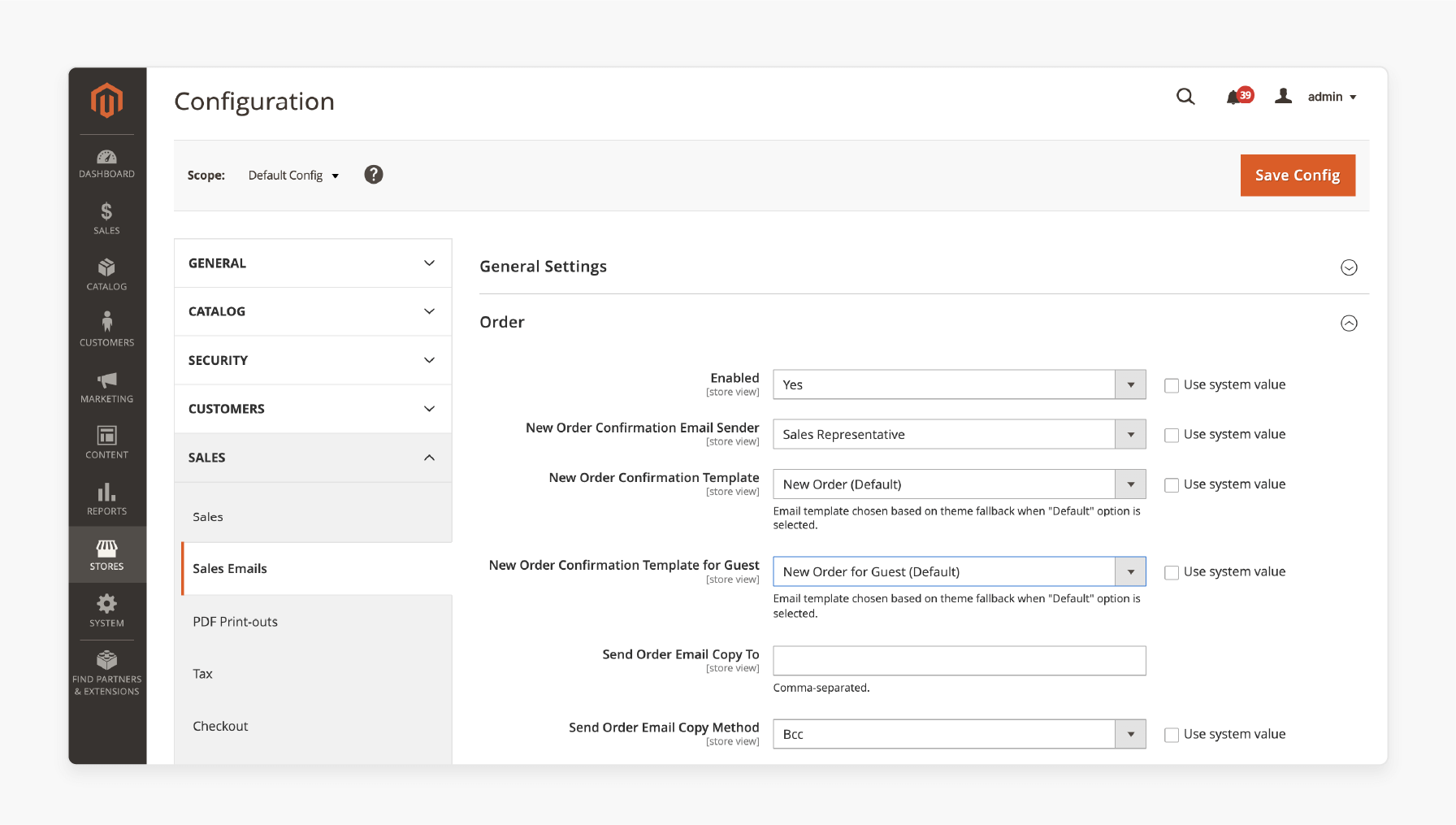
Task: Check Use system value for Enabled
Action: (1172, 385)
